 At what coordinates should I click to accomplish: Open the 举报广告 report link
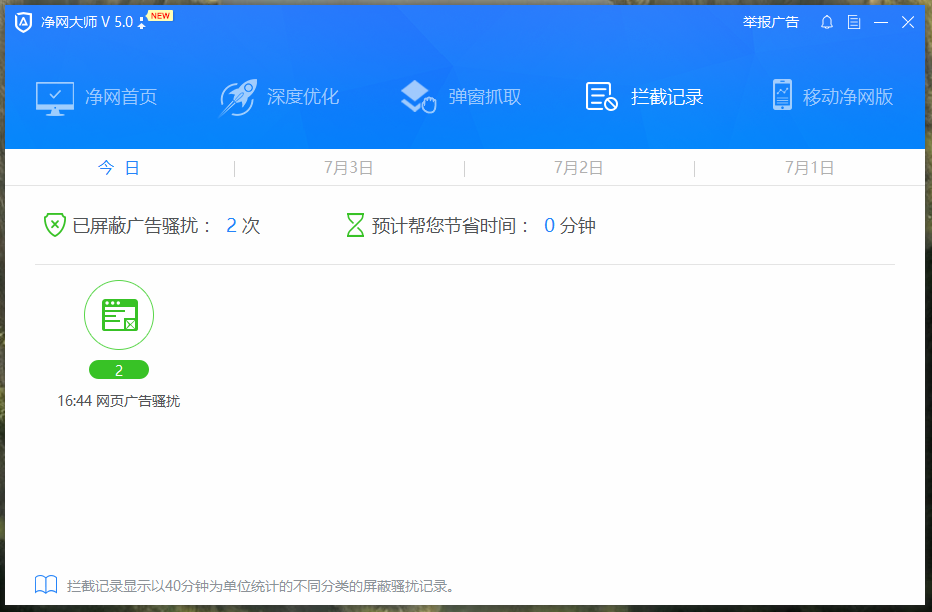(771, 23)
